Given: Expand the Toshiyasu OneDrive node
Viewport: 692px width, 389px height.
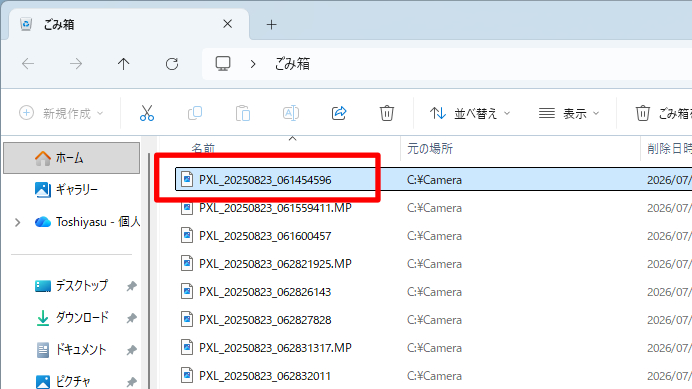Looking at the screenshot, I should coord(18,222).
